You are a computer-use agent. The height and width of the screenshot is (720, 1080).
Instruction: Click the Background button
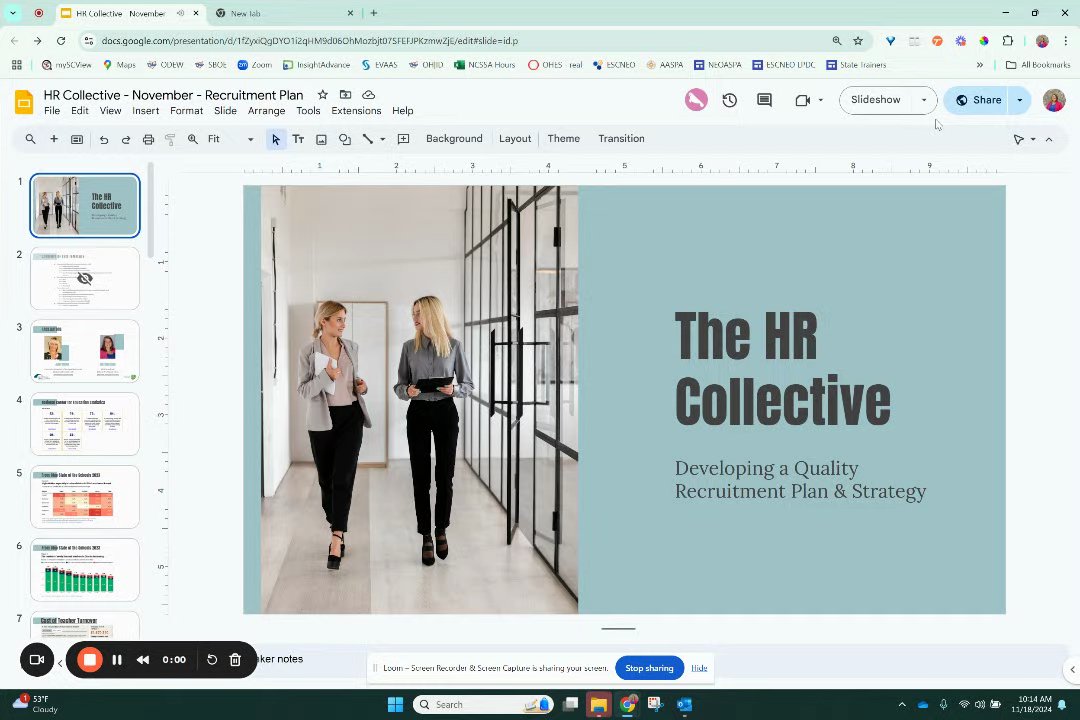pos(454,139)
